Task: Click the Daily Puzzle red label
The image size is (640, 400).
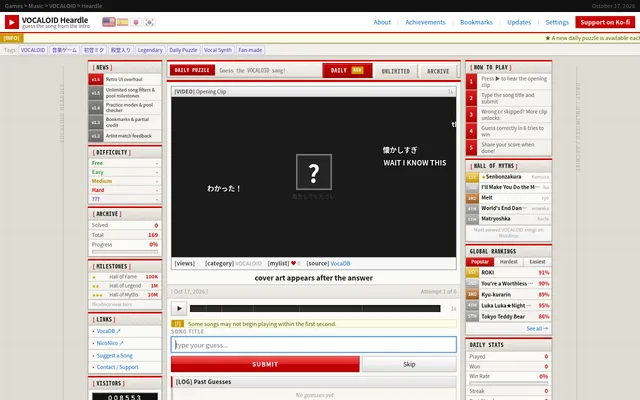Action: (192, 70)
